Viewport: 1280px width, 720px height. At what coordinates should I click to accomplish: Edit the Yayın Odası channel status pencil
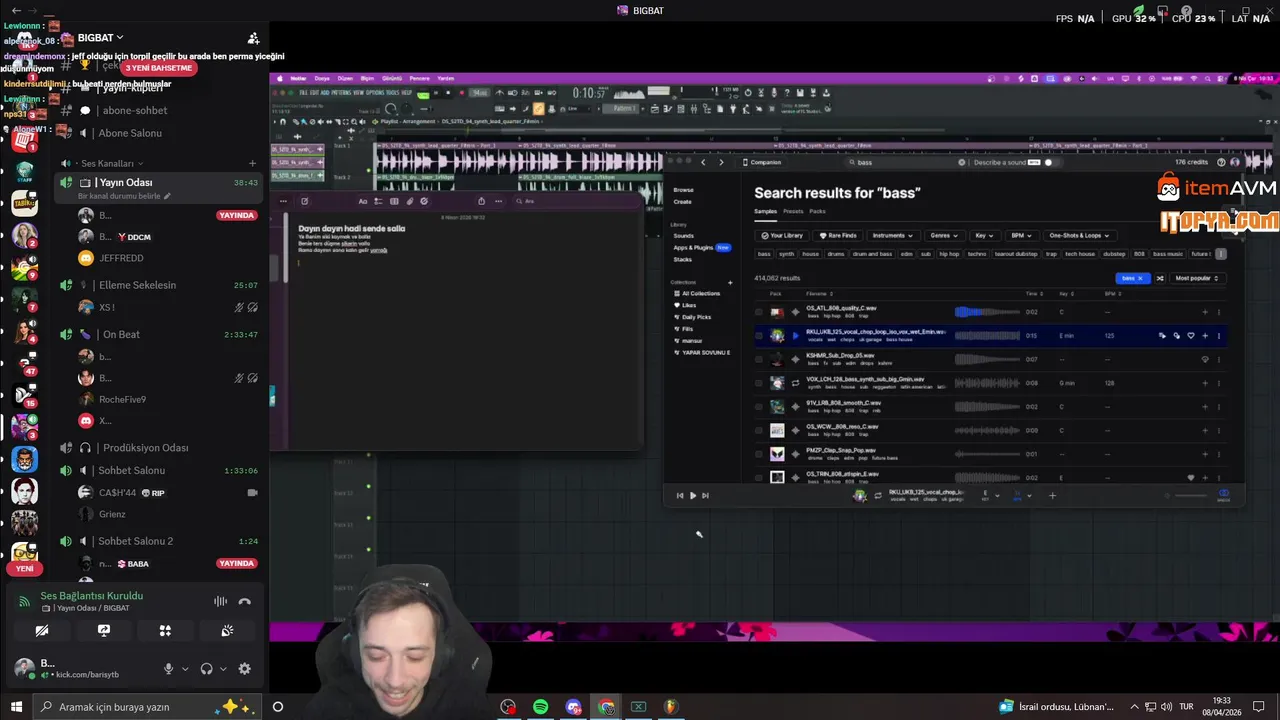(167, 196)
